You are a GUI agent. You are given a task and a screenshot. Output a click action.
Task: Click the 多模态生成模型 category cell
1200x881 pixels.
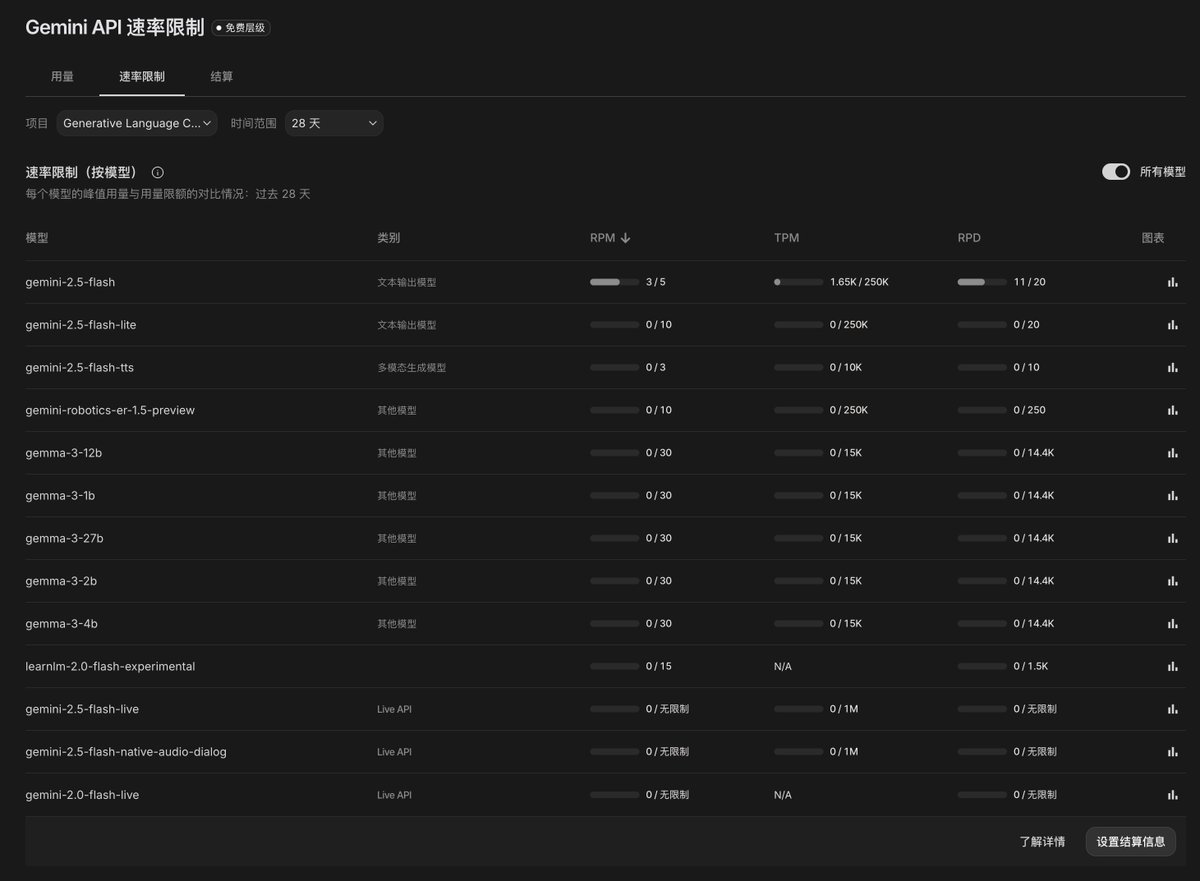(x=411, y=368)
